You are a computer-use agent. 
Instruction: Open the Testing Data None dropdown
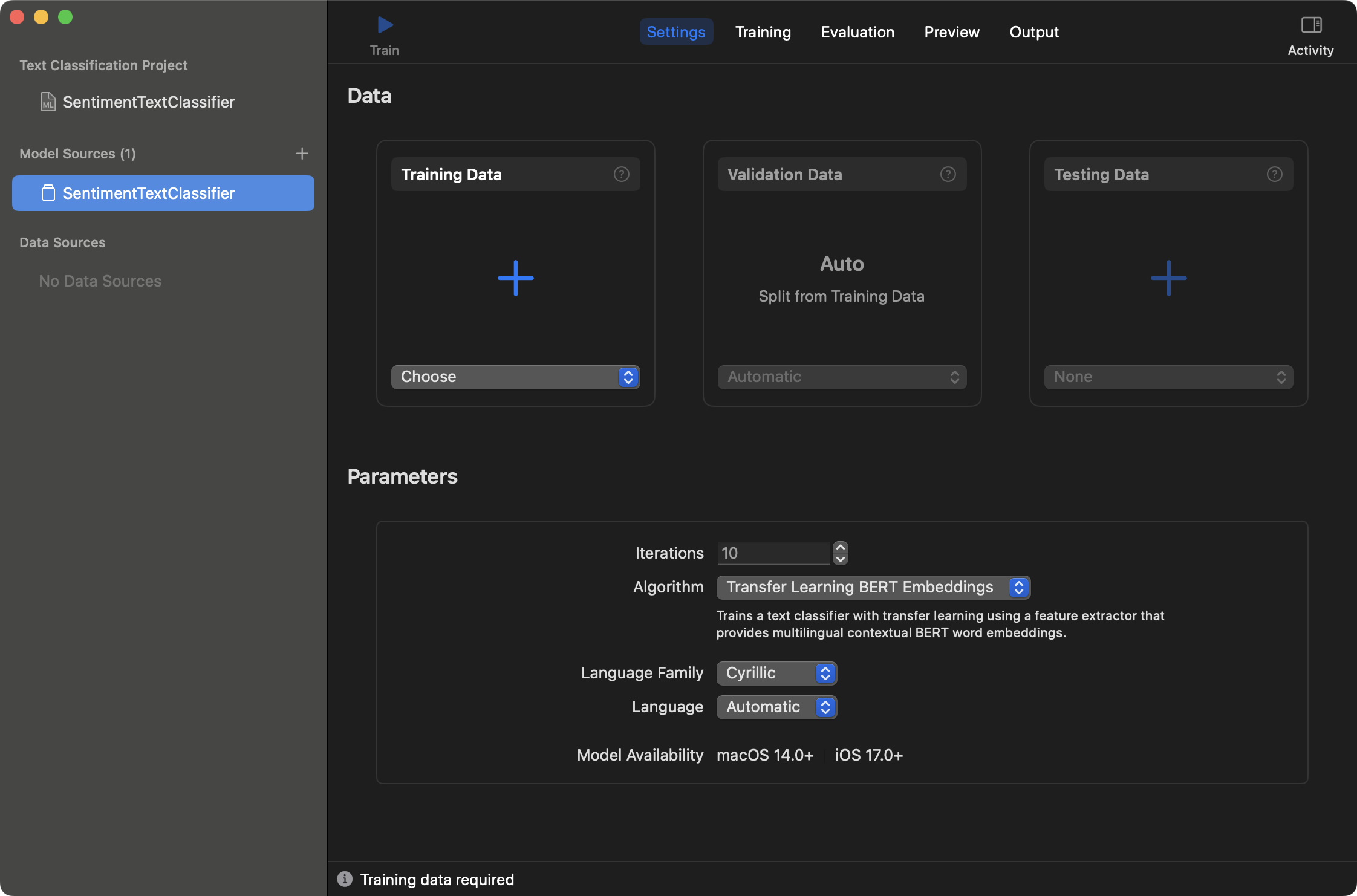1168,377
